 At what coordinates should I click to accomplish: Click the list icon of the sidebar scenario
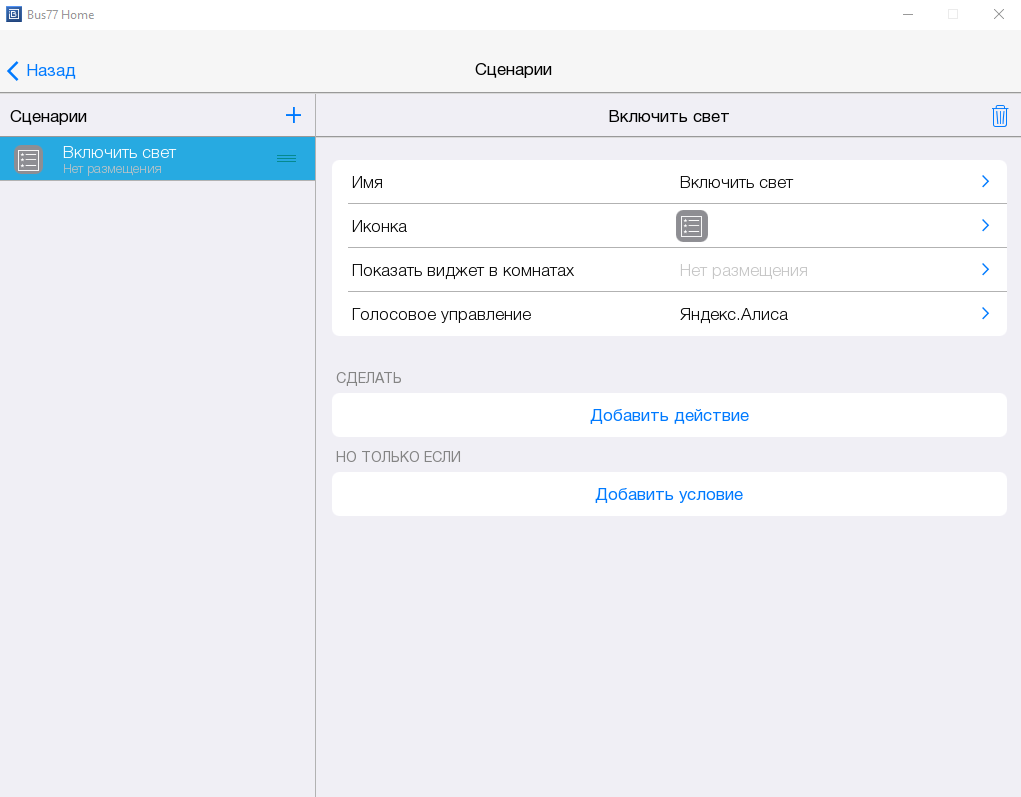point(29,160)
